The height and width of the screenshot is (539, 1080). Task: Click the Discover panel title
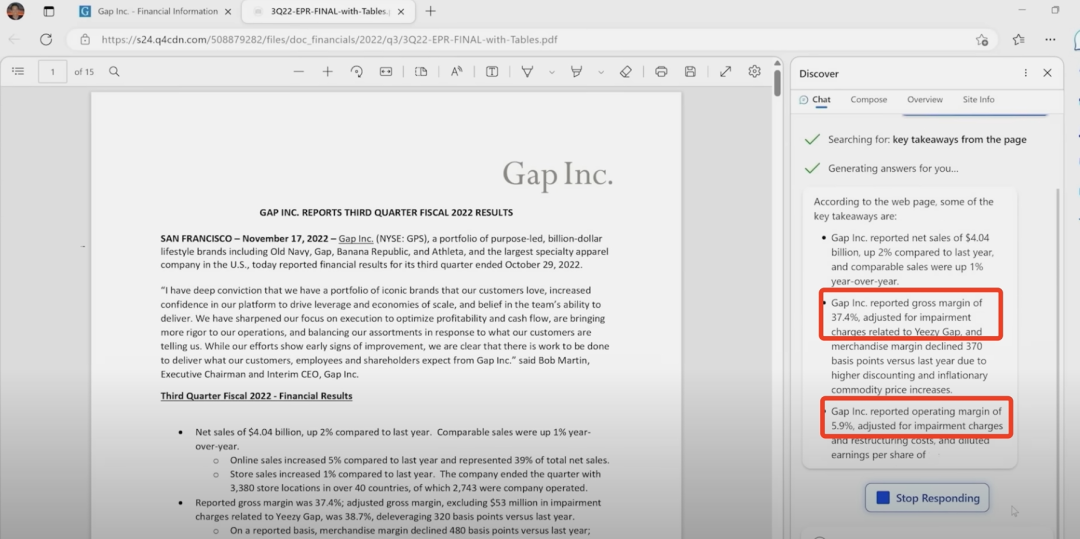[819, 74]
